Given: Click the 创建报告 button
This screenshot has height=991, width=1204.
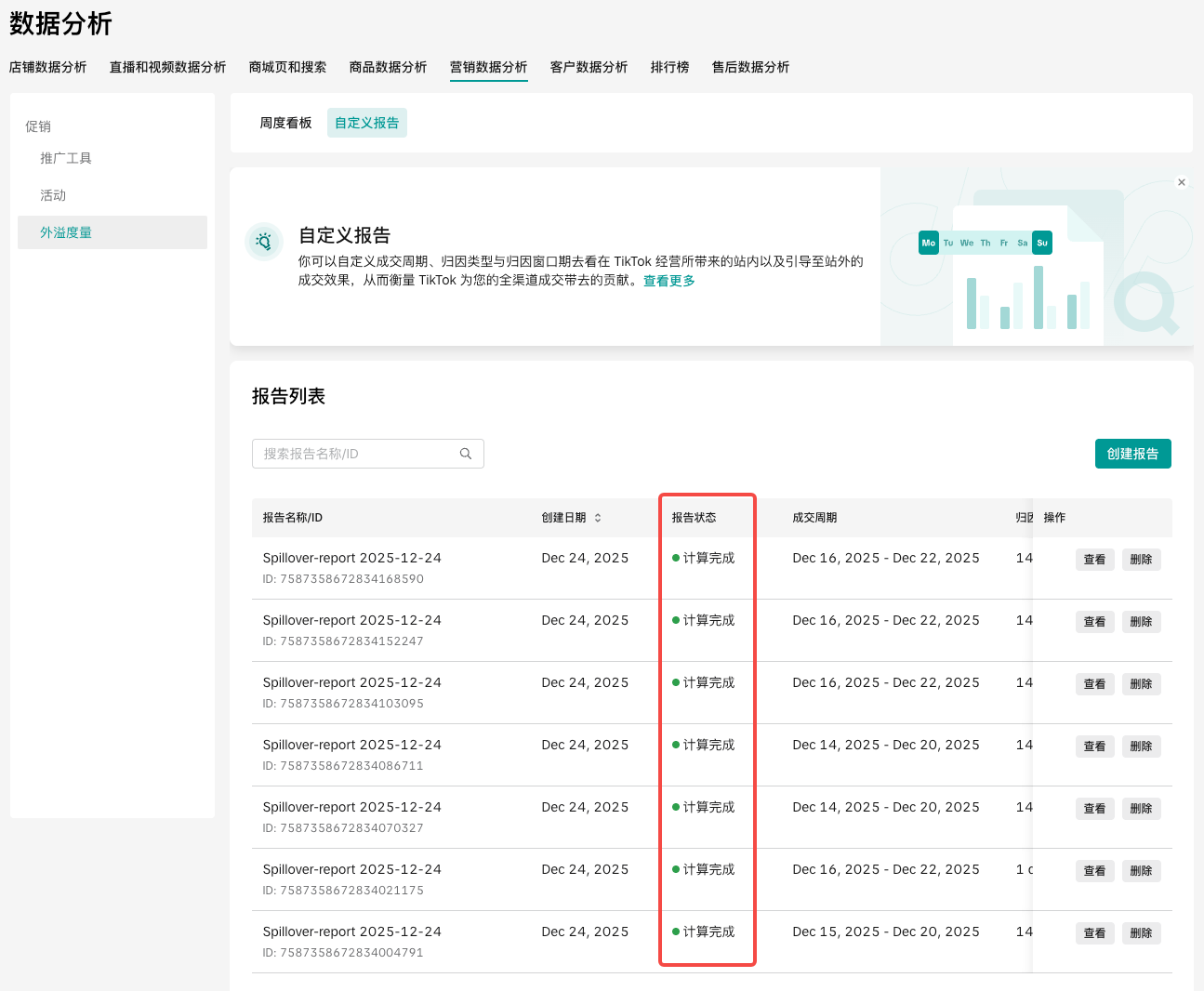Looking at the screenshot, I should click(1132, 454).
